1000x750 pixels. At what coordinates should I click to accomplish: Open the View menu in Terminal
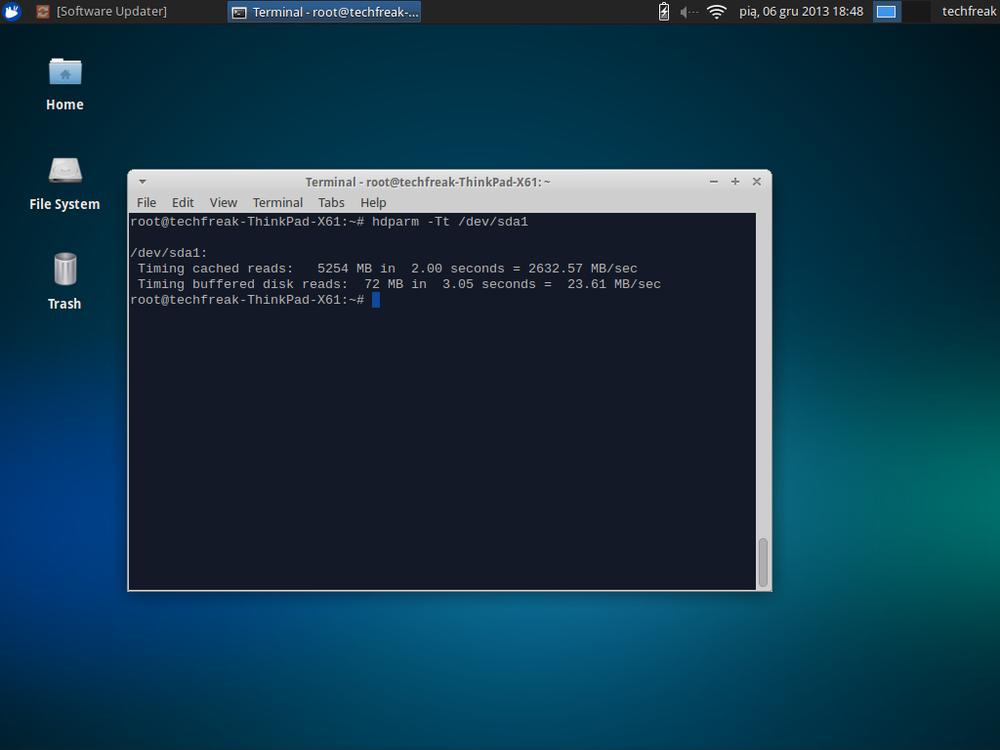(223, 203)
